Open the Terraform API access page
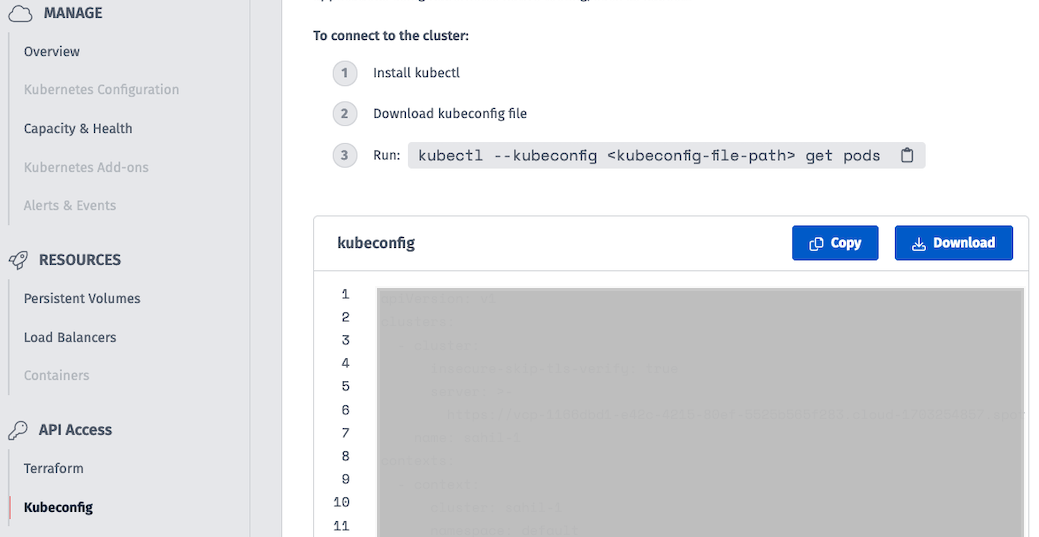Screen dimensions: 1039x537 point(54,468)
